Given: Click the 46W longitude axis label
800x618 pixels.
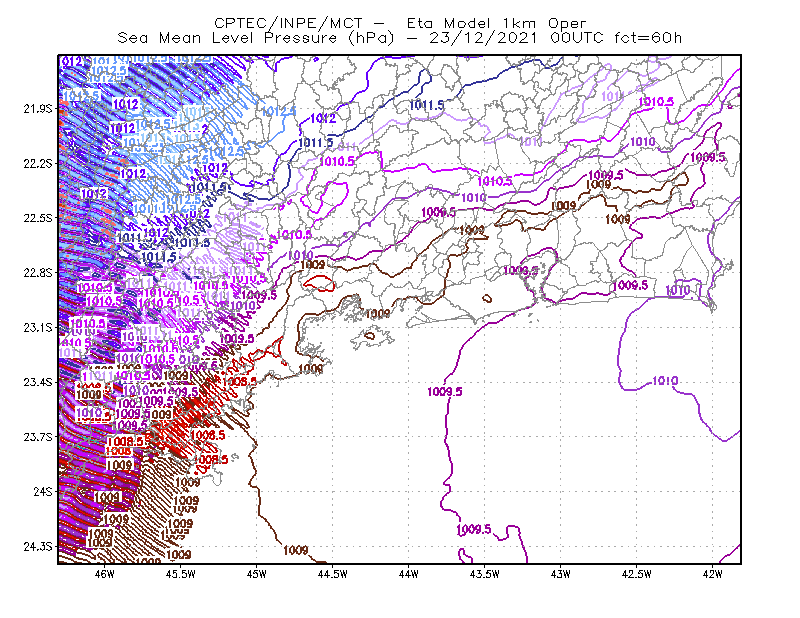Looking at the screenshot, I should [x=105, y=574].
